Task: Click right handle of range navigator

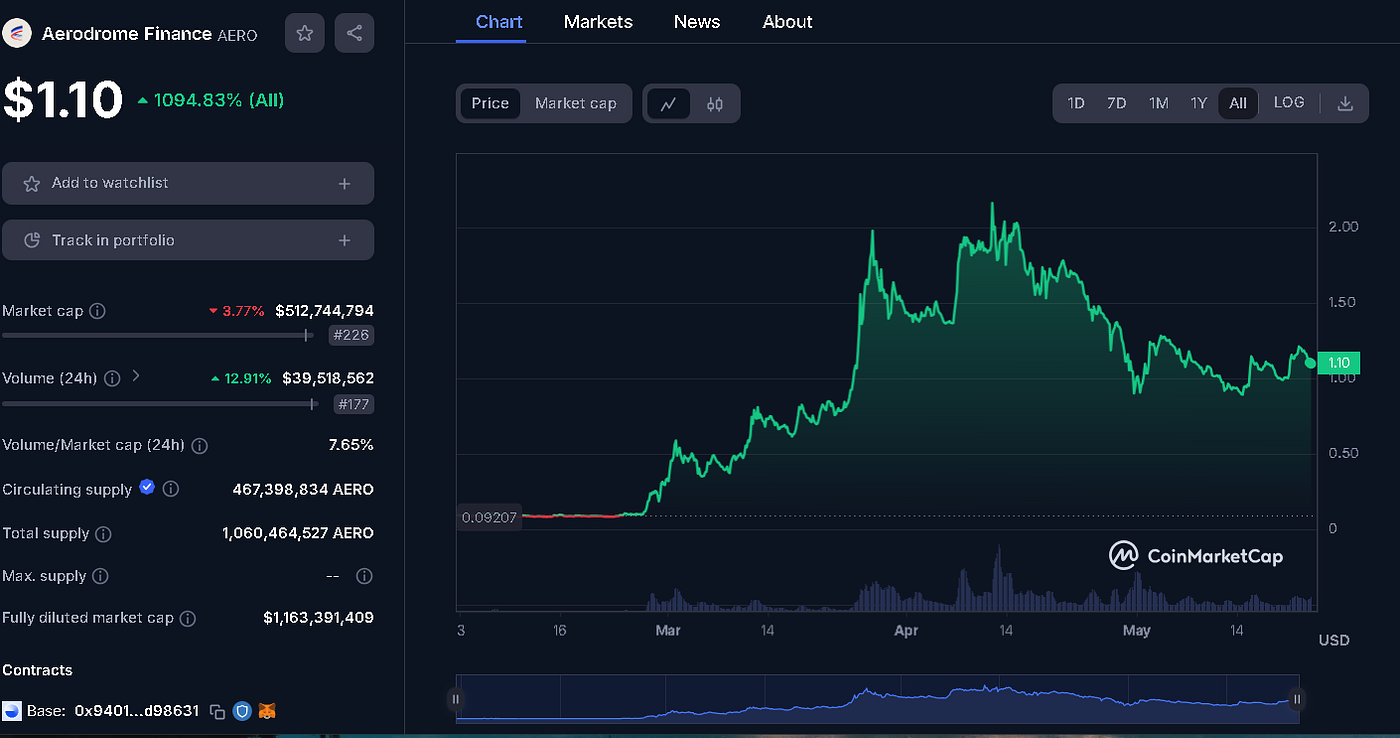Action: [x=1297, y=699]
